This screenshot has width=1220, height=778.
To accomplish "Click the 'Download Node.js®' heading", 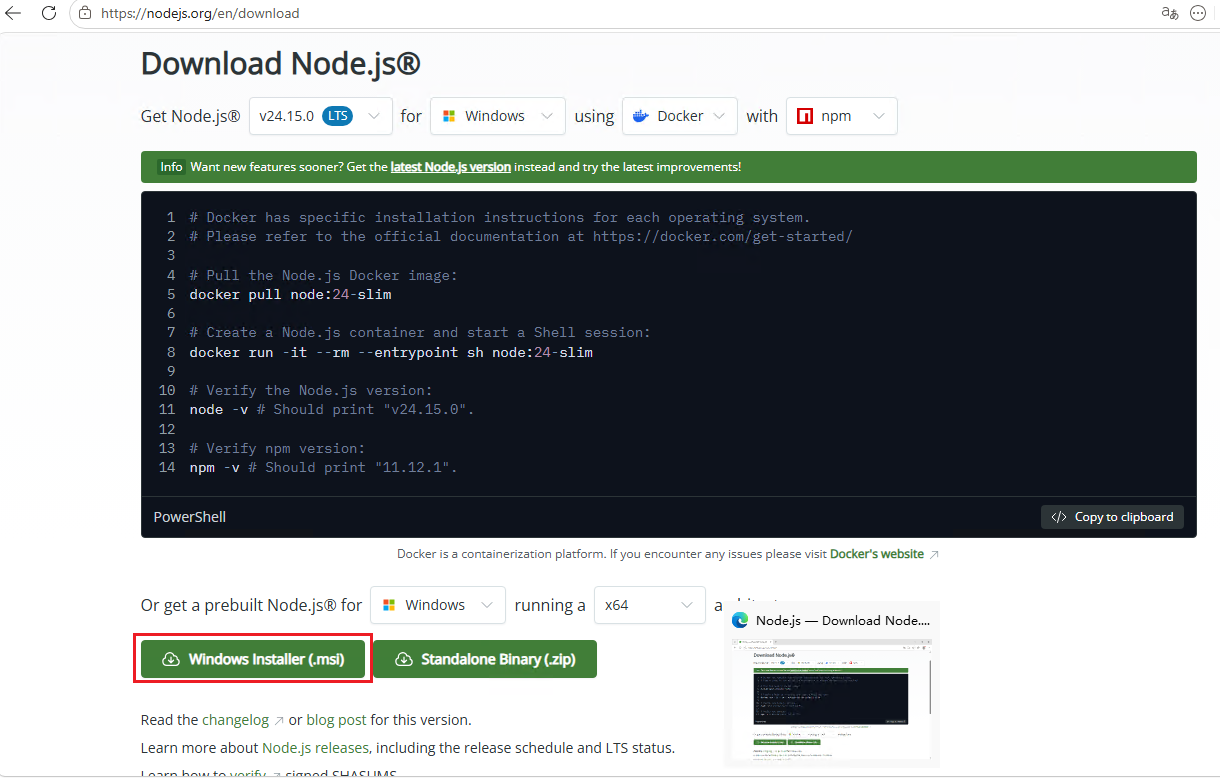I will (x=281, y=63).
